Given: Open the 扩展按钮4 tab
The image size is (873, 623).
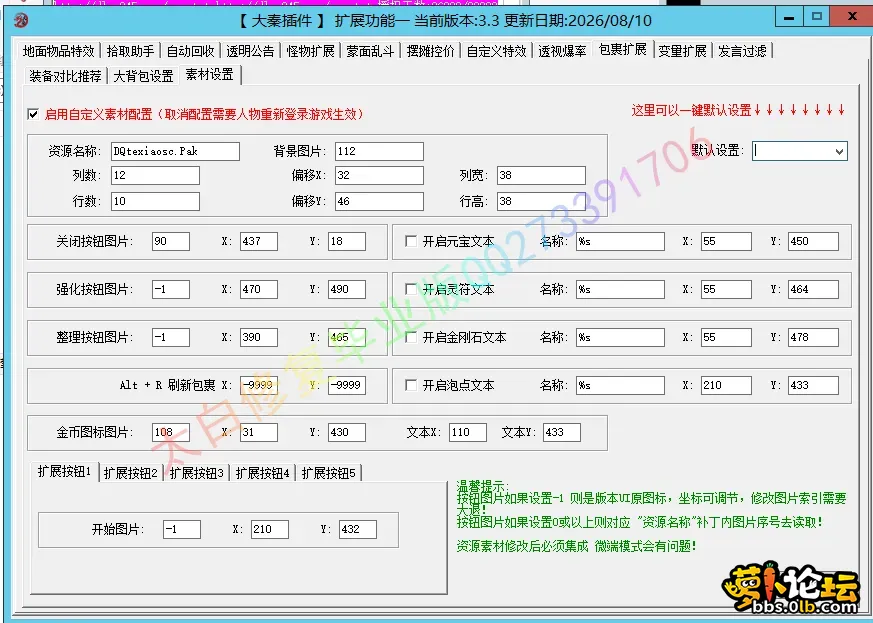Looking at the screenshot, I should coord(263,473).
